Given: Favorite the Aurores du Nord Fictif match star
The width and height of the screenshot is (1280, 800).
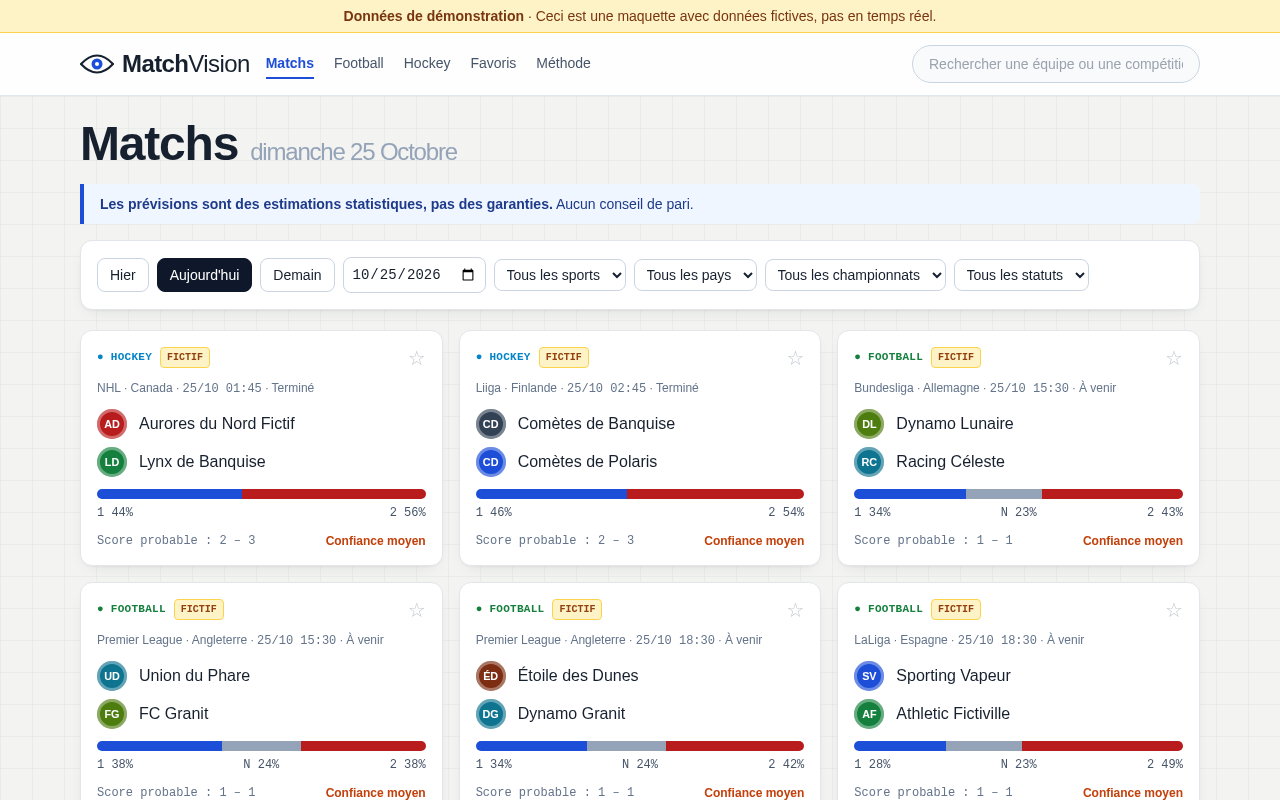Looking at the screenshot, I should [x=416, y=358].
